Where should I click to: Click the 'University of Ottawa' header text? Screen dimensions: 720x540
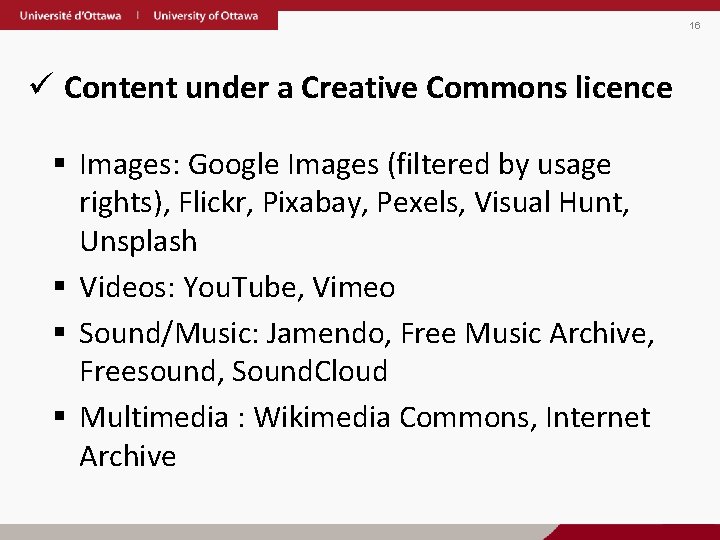click(x=206, y=16)
